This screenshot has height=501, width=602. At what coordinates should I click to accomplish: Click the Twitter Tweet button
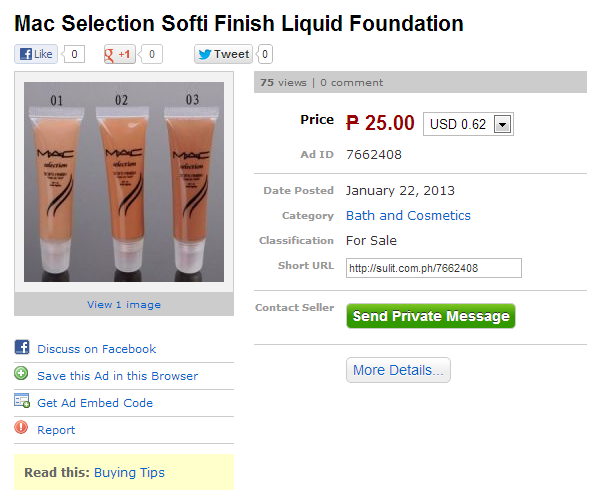[224, 54]
